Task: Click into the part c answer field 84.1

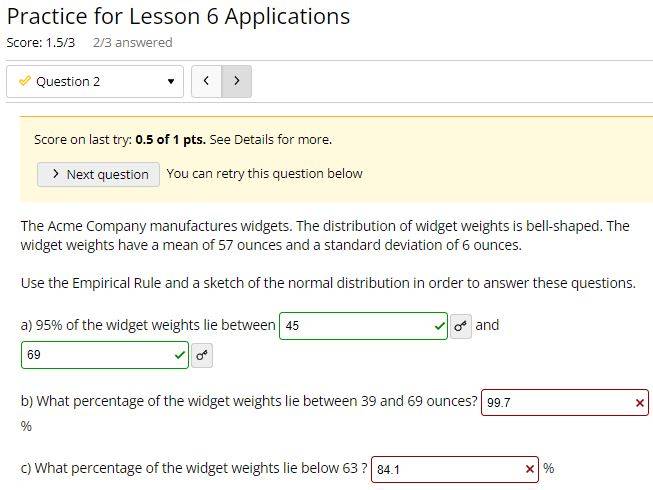Action: (455, 470)
